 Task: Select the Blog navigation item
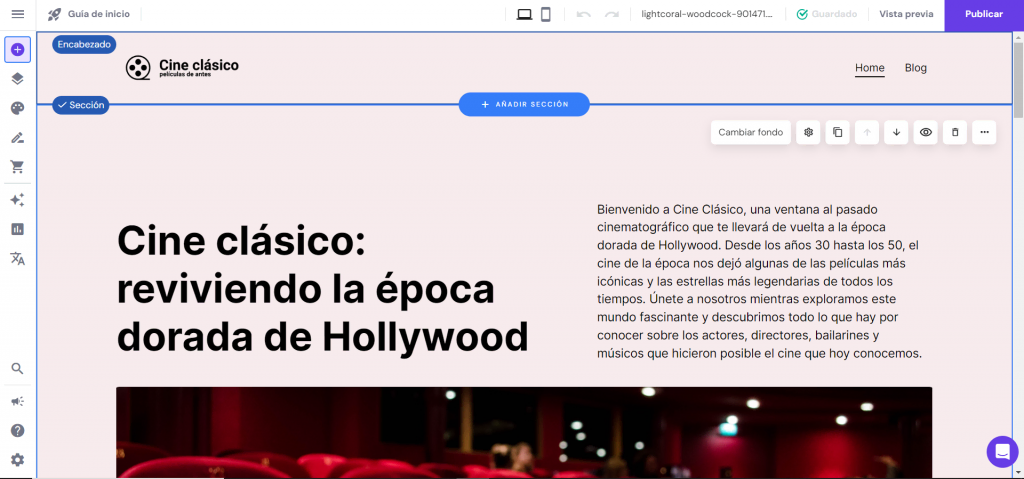(x=915, y=68)
